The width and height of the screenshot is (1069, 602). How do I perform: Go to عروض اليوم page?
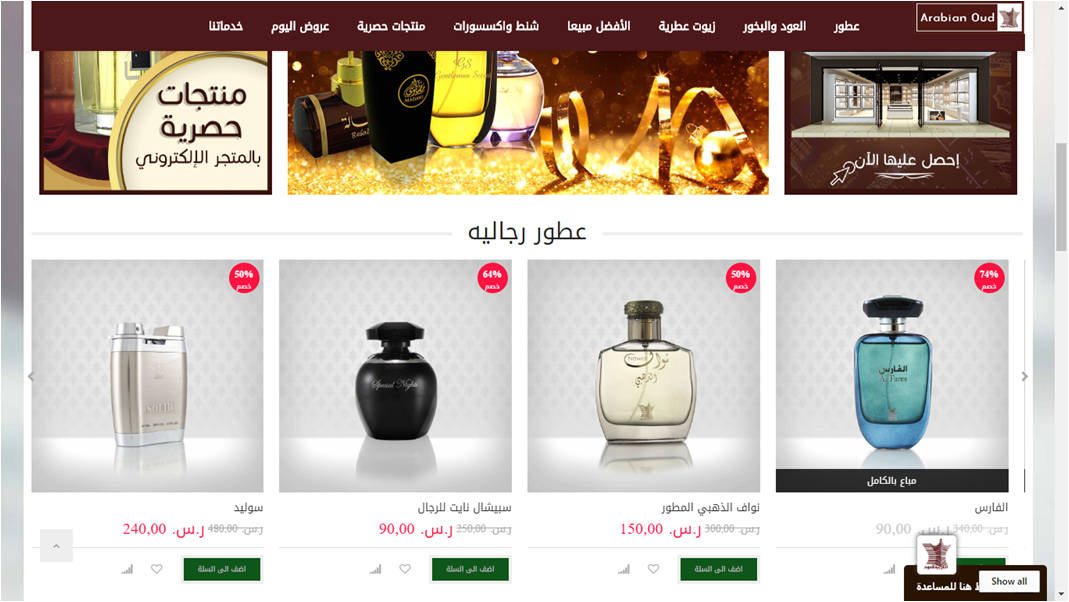pos(300,26)
